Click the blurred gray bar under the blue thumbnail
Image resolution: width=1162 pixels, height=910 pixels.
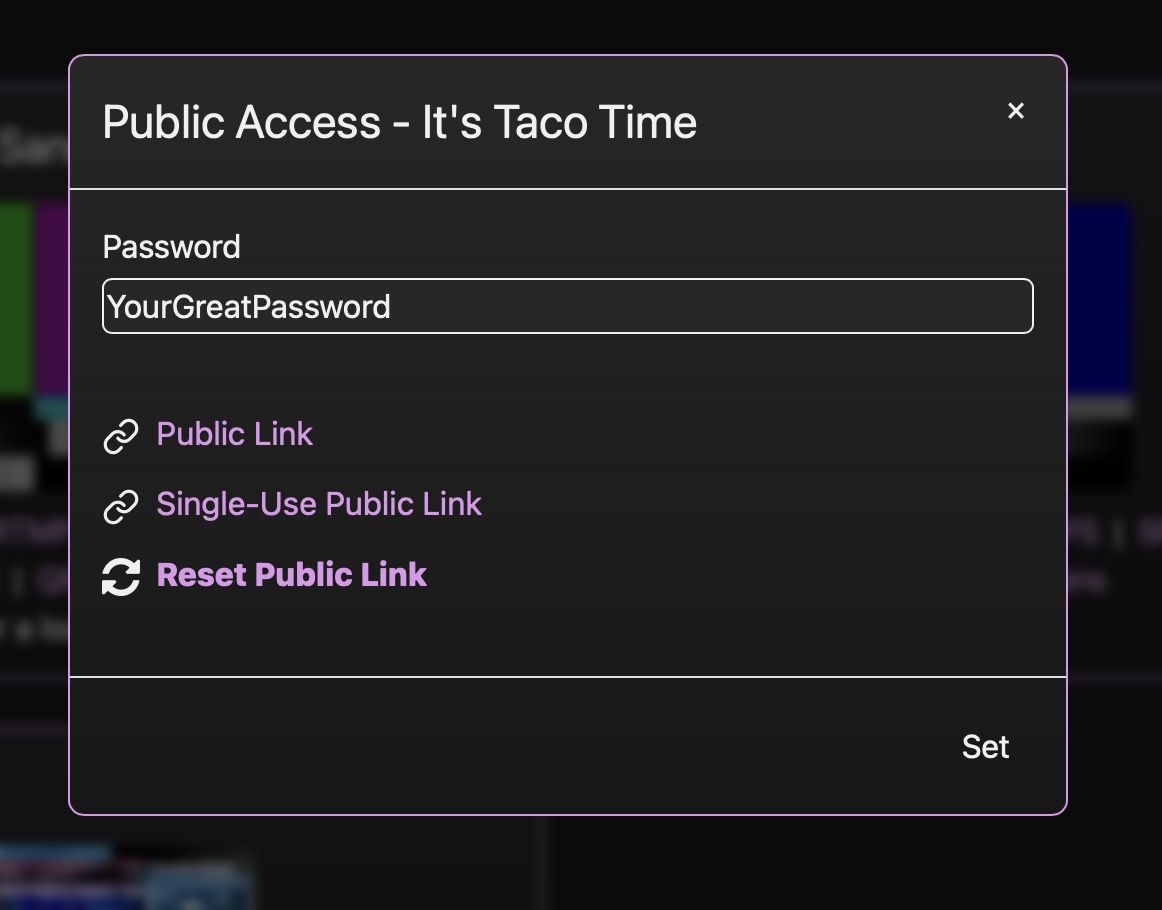(x=1100, y=408)
